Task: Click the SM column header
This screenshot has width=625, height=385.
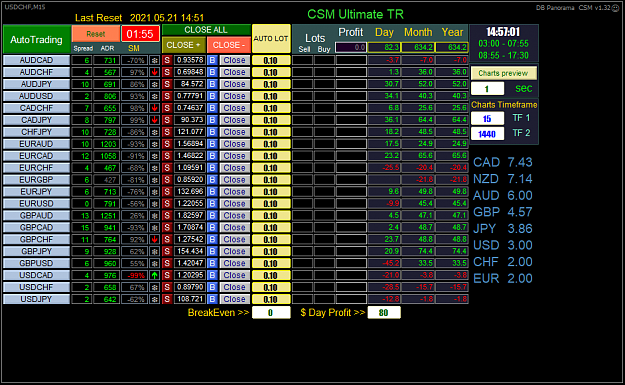Action: point(134,48)
